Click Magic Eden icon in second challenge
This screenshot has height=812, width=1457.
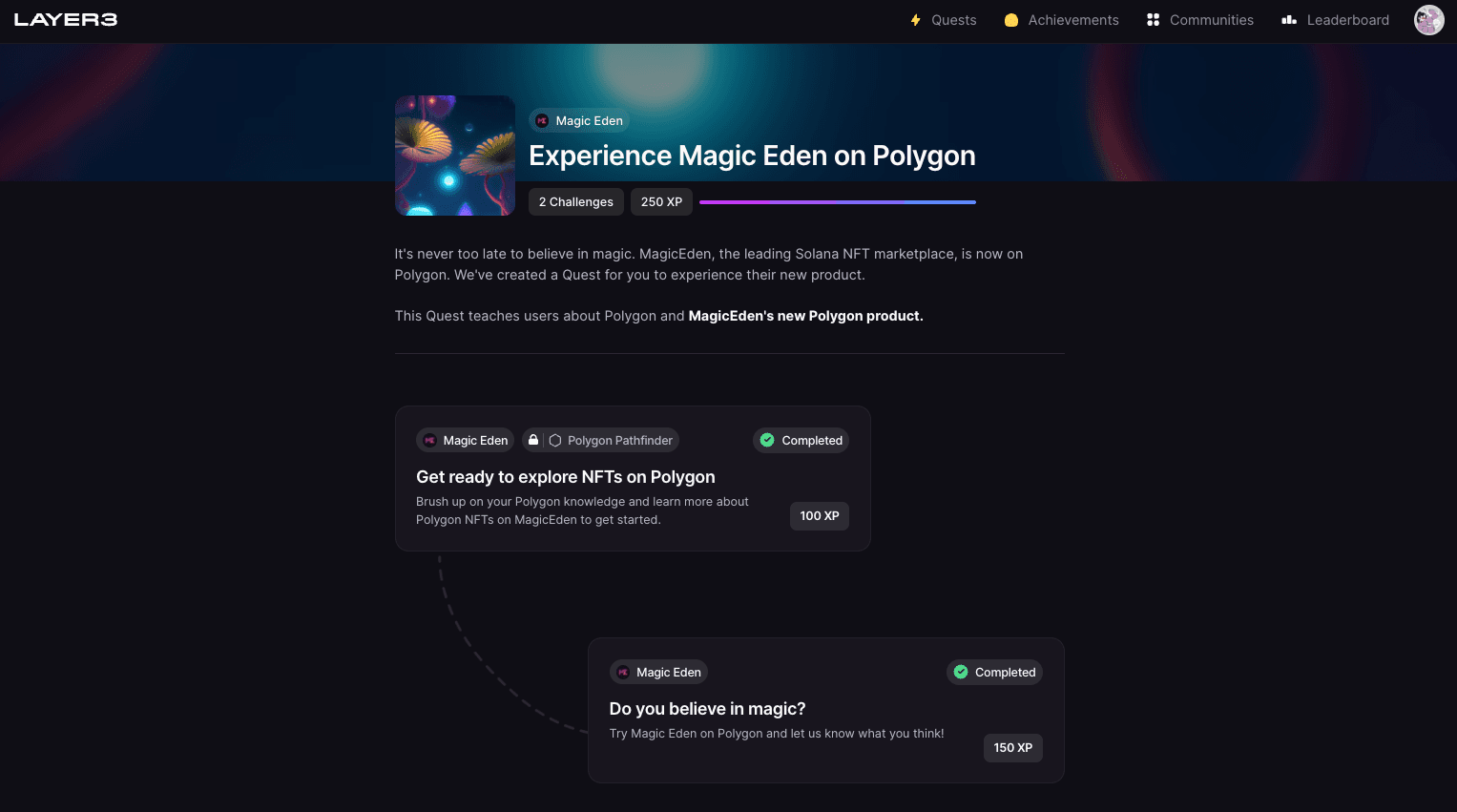pyautogui.click(x=623, y=672)
